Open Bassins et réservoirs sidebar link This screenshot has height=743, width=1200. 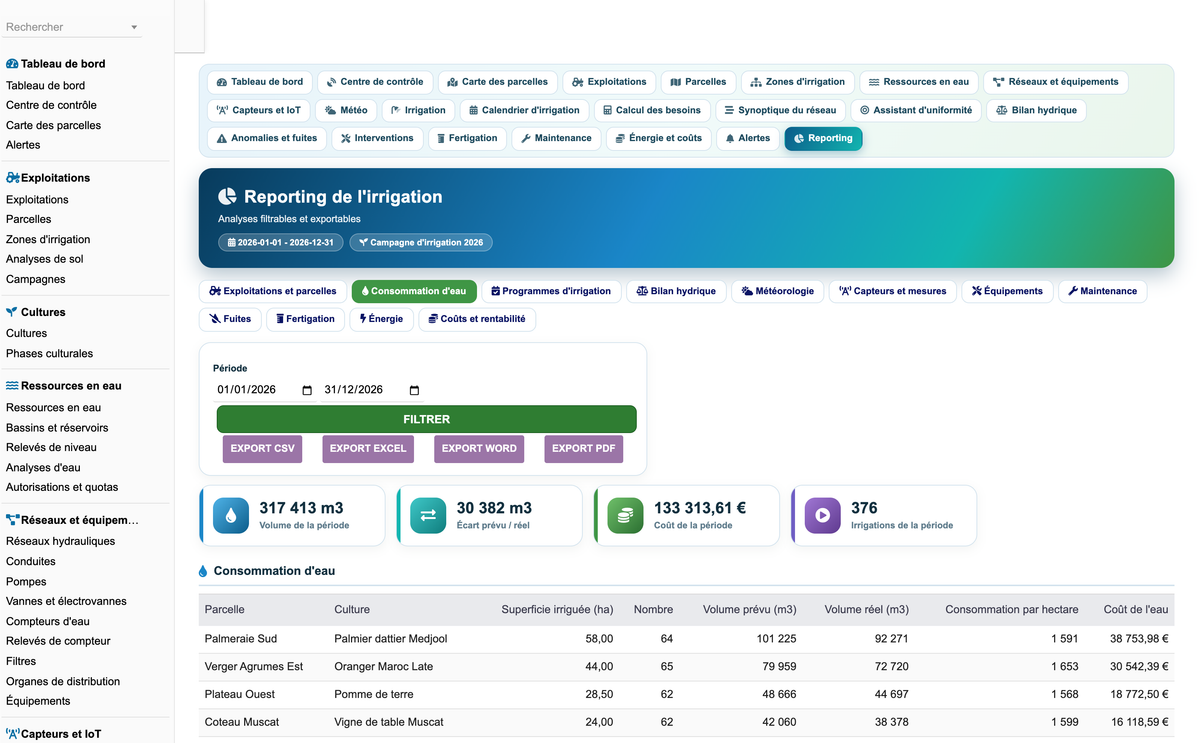pyautogui.click(x=57, y=427)
